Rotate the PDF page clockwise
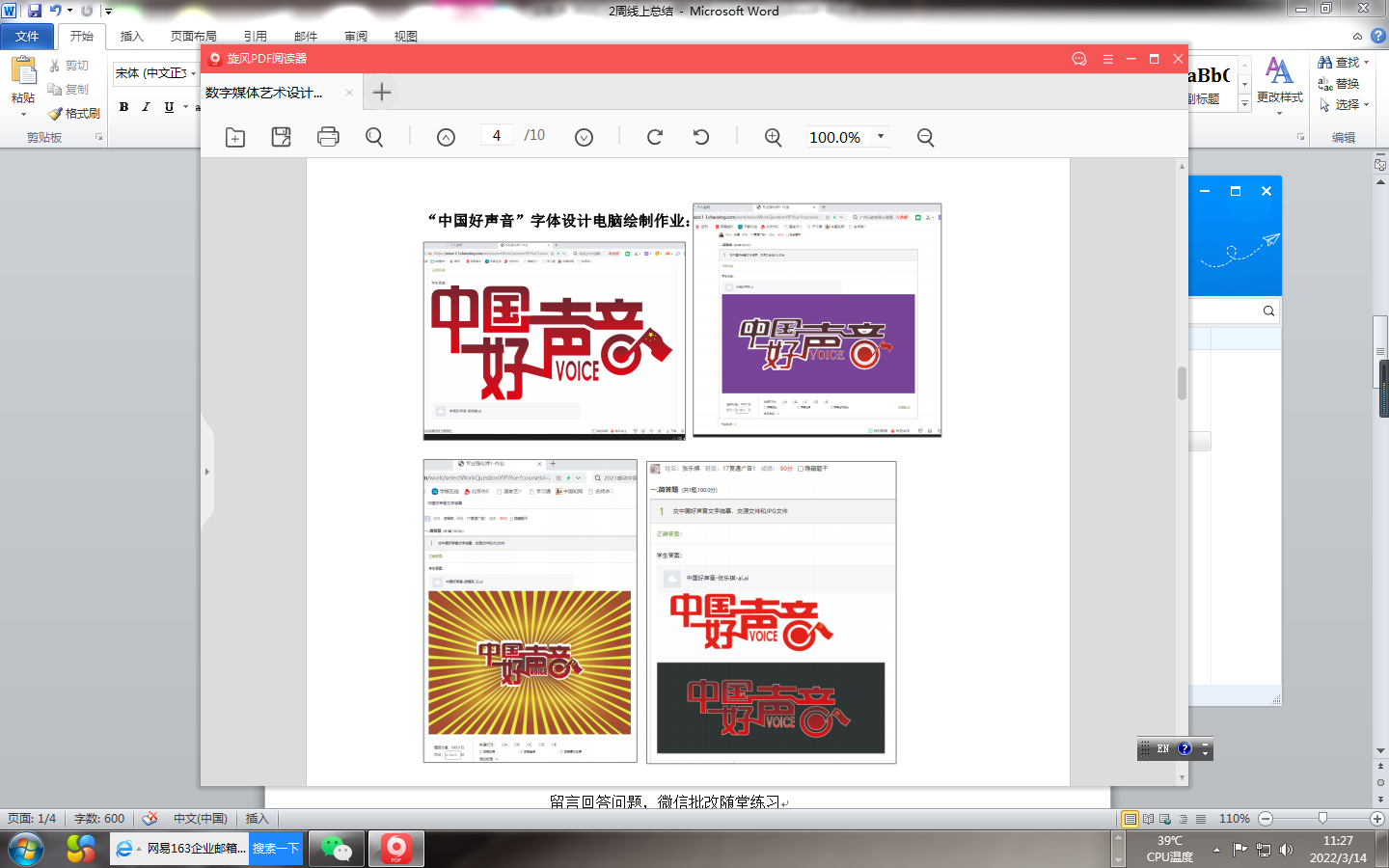The height and width of the screenshot is (868, 1389). point(655,137)
